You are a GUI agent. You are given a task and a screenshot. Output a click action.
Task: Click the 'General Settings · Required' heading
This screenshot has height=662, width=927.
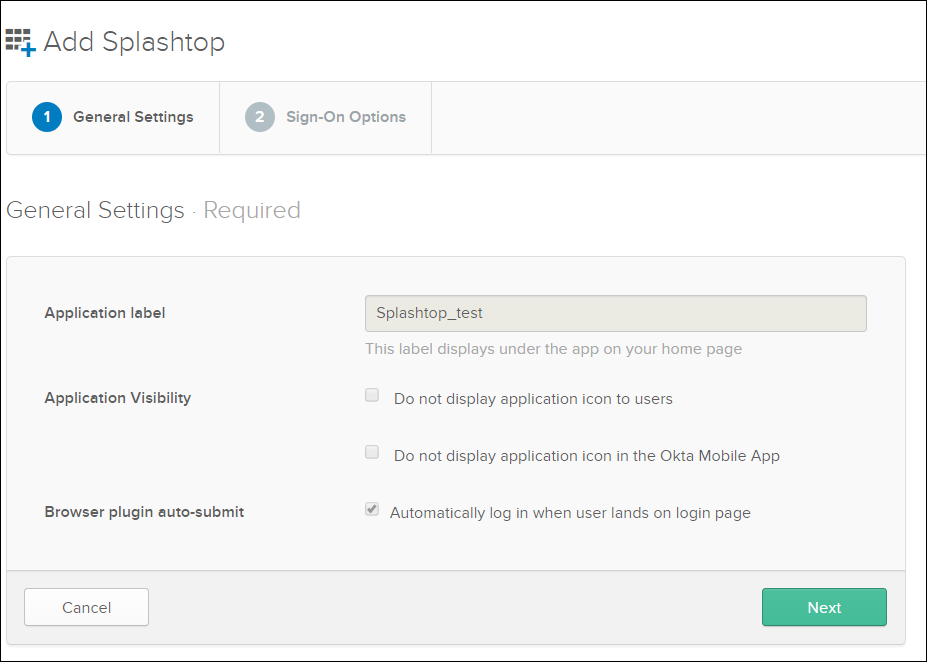(153, 210)
